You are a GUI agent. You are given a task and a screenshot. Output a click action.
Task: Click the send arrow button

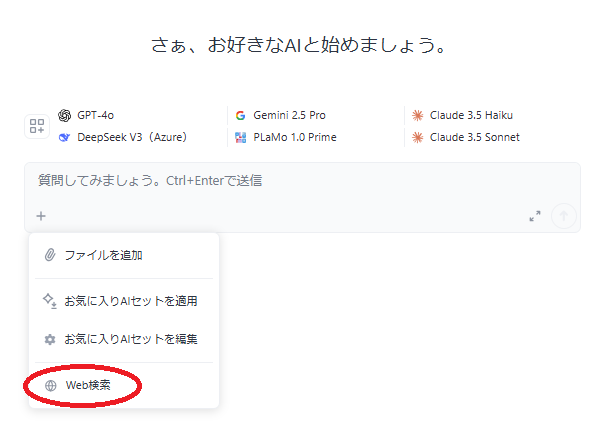563,216
